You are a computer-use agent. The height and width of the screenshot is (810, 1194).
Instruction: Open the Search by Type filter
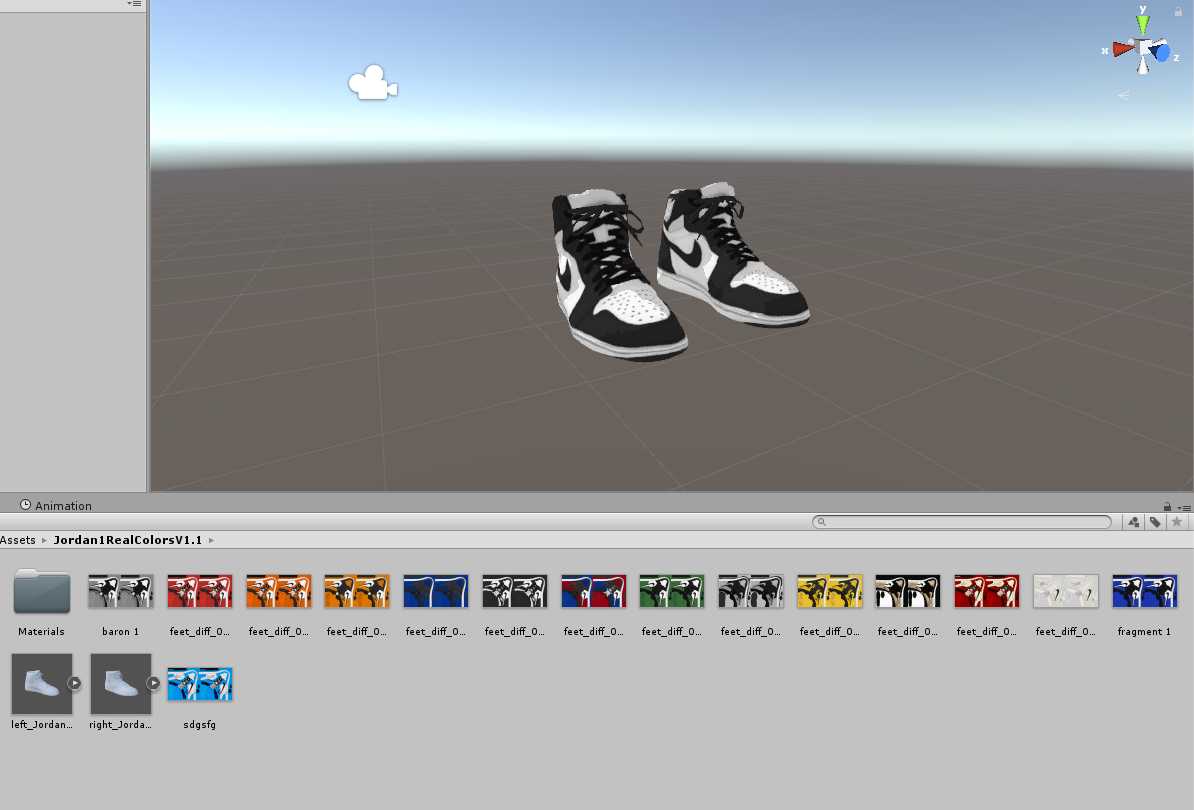[x=1133, y=522]
